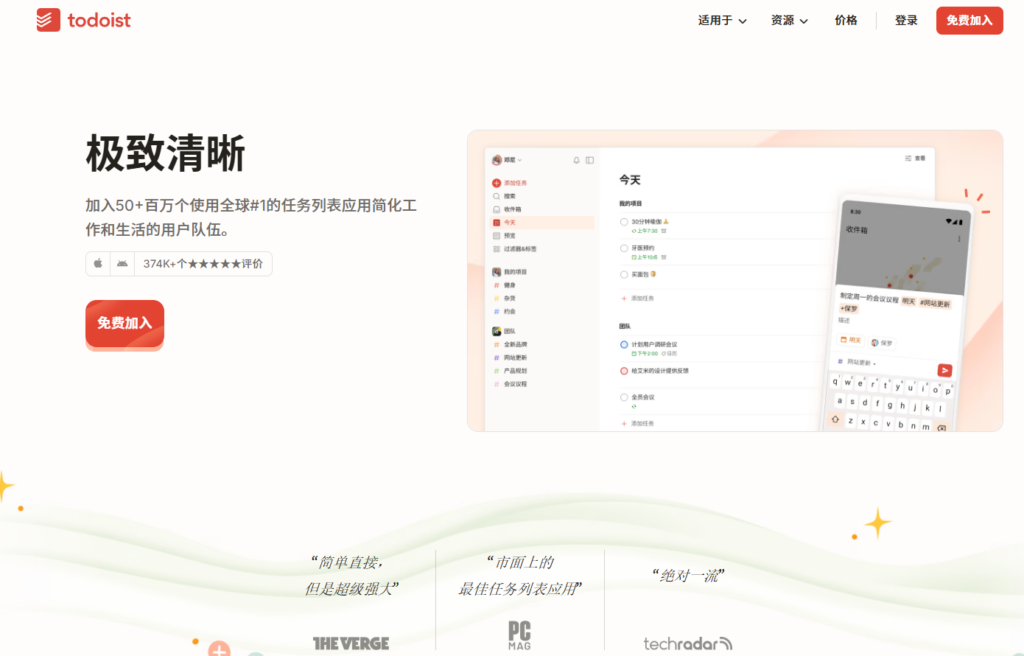Open the three-dot menu on the phone screen

[x=960, y=238]
